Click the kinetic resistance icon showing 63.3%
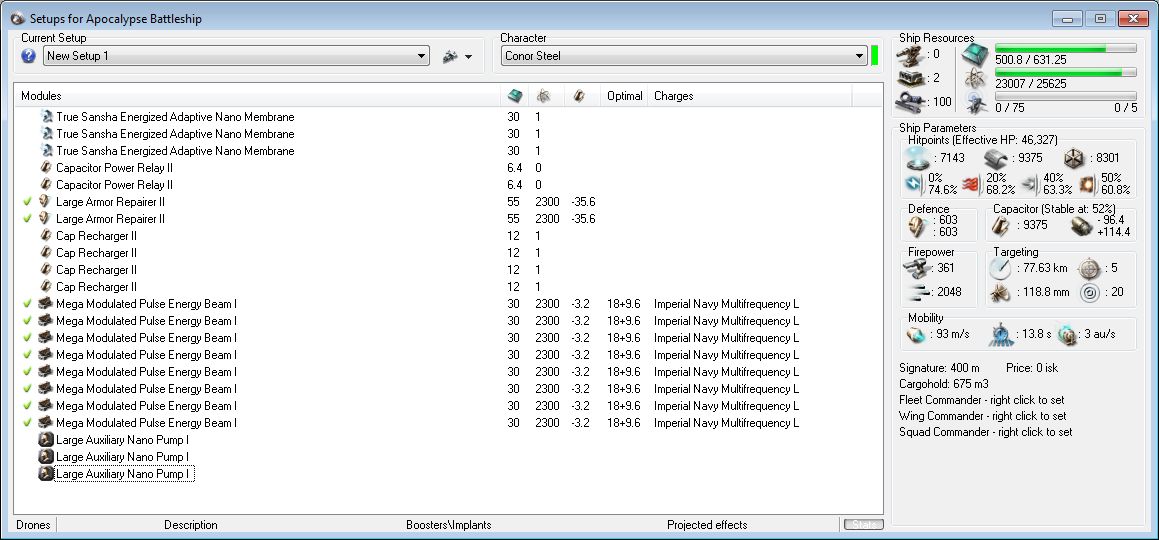The height and width of the screenshot is (540, 1159). coord(1030,184)
